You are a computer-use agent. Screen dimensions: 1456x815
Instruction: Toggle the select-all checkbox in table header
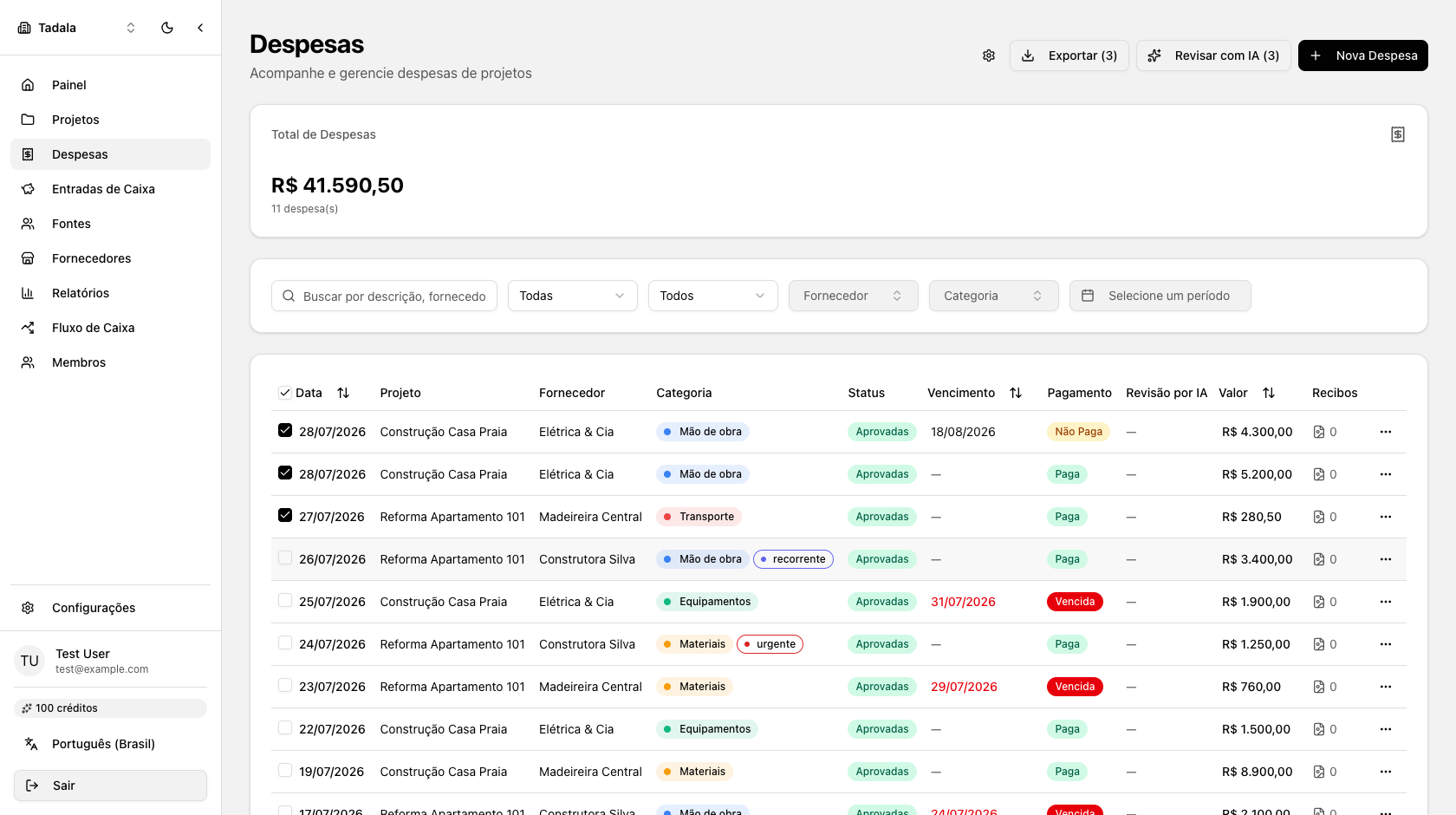click(285, 393)
